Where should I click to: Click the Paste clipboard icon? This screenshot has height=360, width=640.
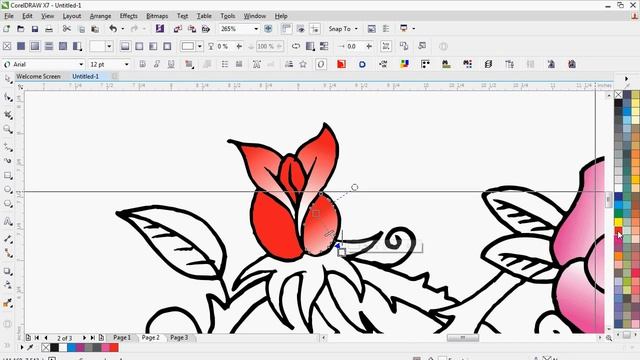pyautogui.click(x=95, y=29)
